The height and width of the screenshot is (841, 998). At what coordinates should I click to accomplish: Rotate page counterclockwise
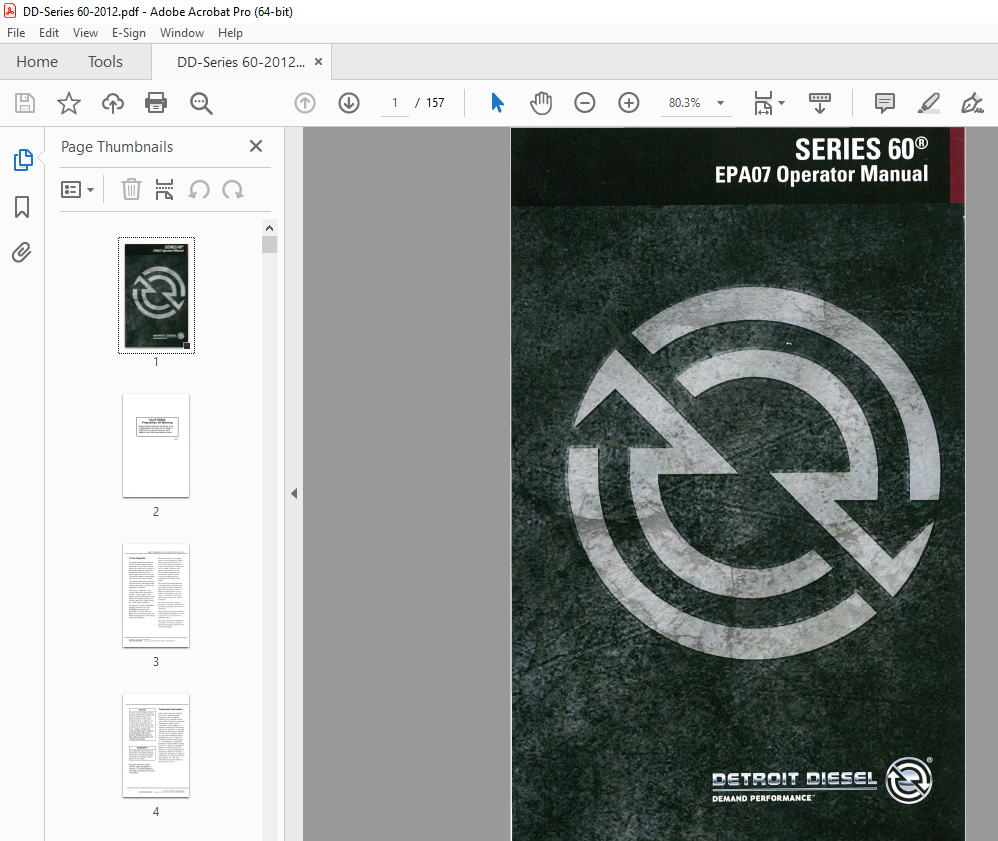tap(199, 190)
